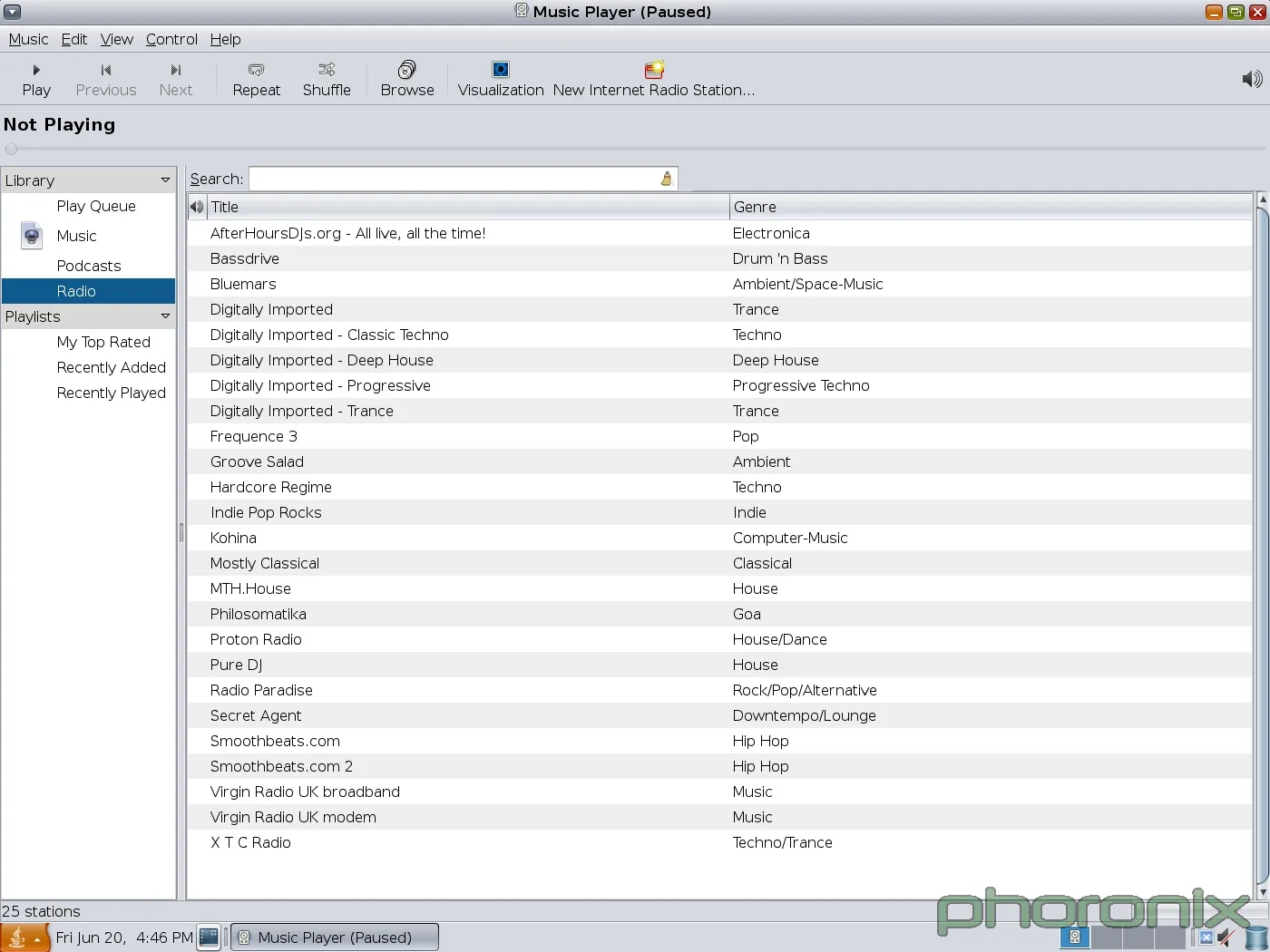1270x952 pixels.
Task: Select the MTH.House station
Action: coord(719,588)
